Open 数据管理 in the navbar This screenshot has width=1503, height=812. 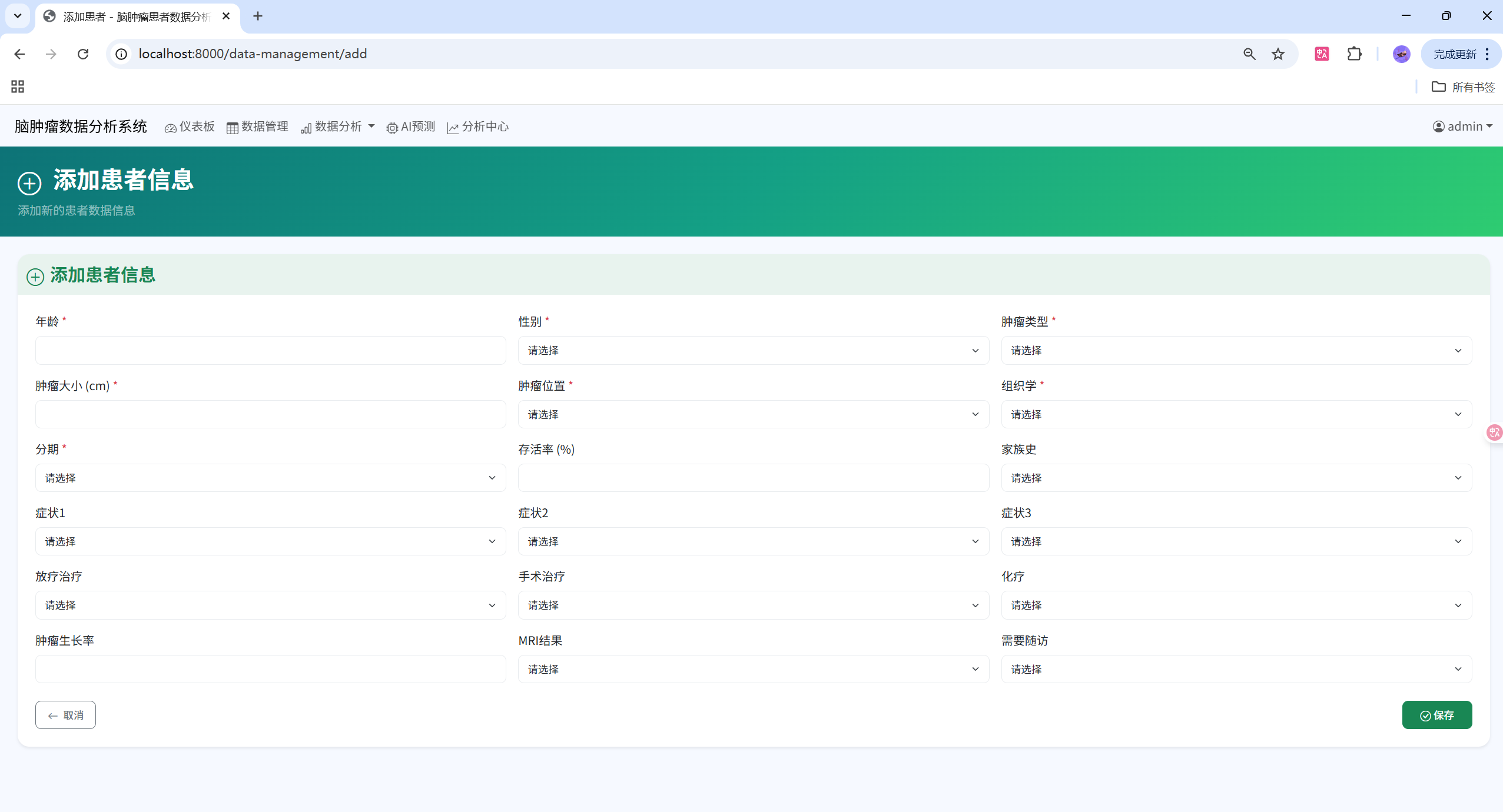(257, 127)
